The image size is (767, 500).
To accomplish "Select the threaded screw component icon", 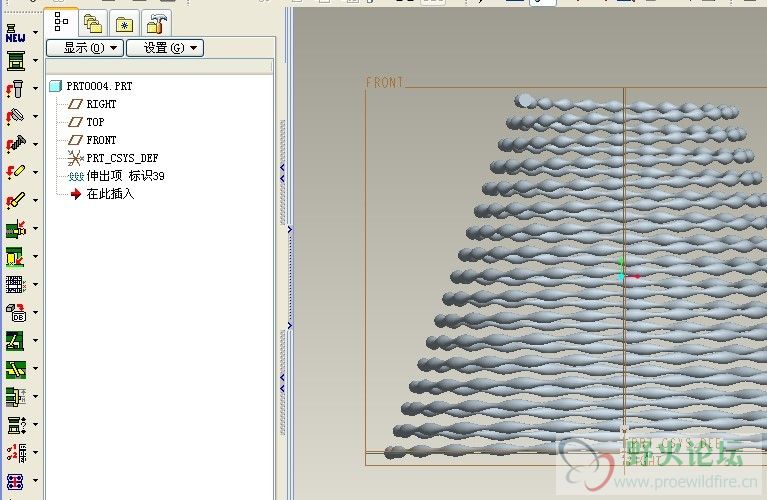I will click(x=15, y=144).
